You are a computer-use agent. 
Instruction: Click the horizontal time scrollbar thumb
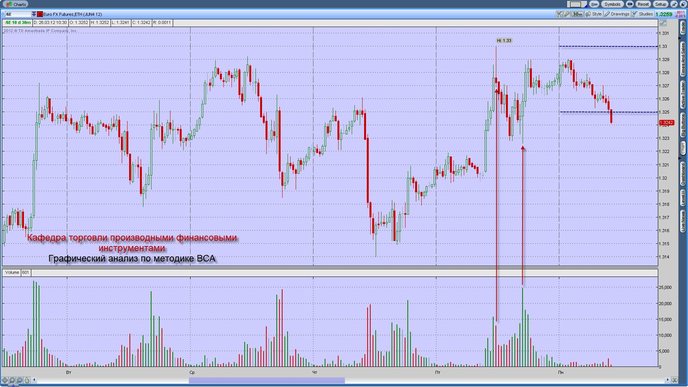(267, 380)
